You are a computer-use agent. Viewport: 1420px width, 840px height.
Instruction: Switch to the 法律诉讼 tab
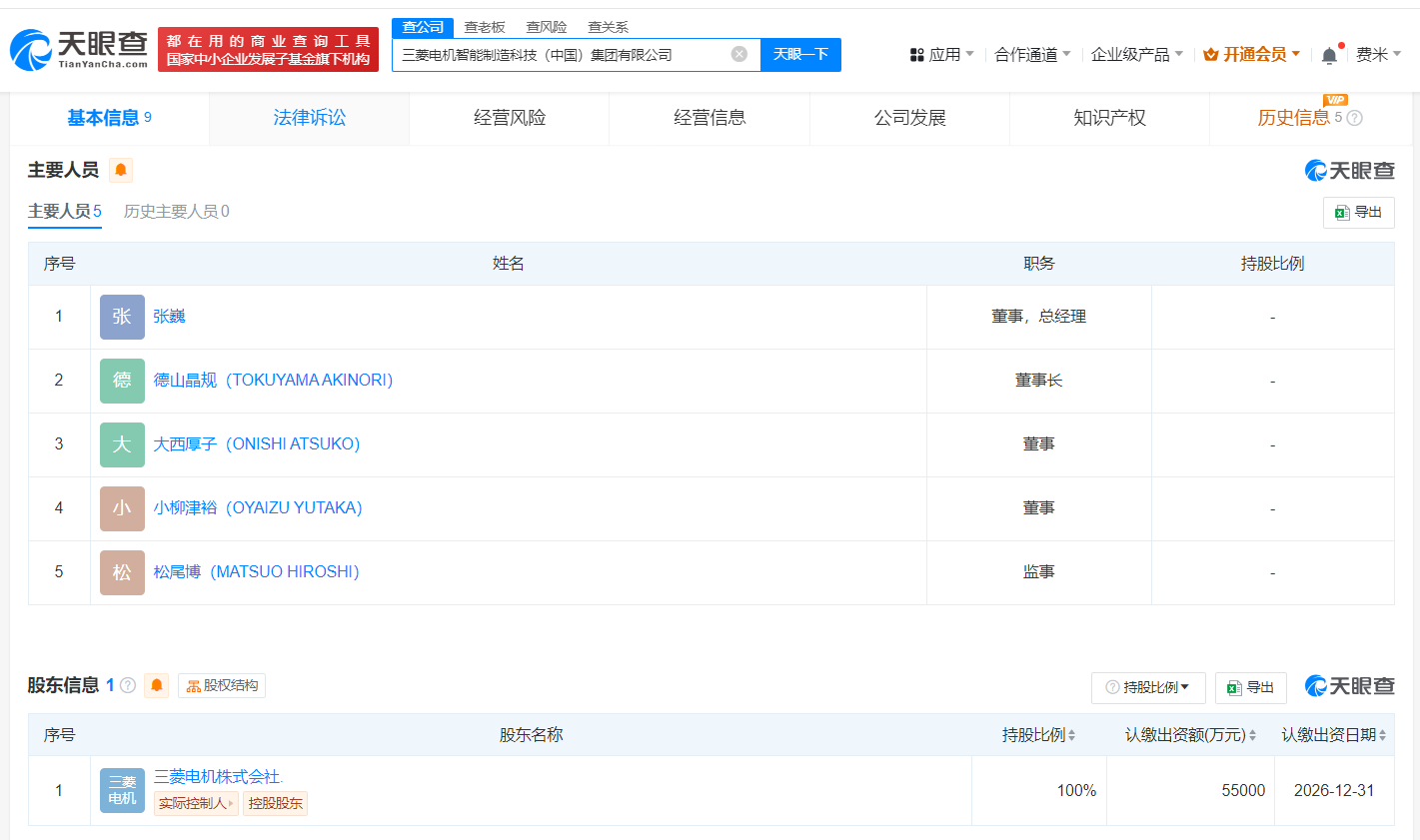309,118
